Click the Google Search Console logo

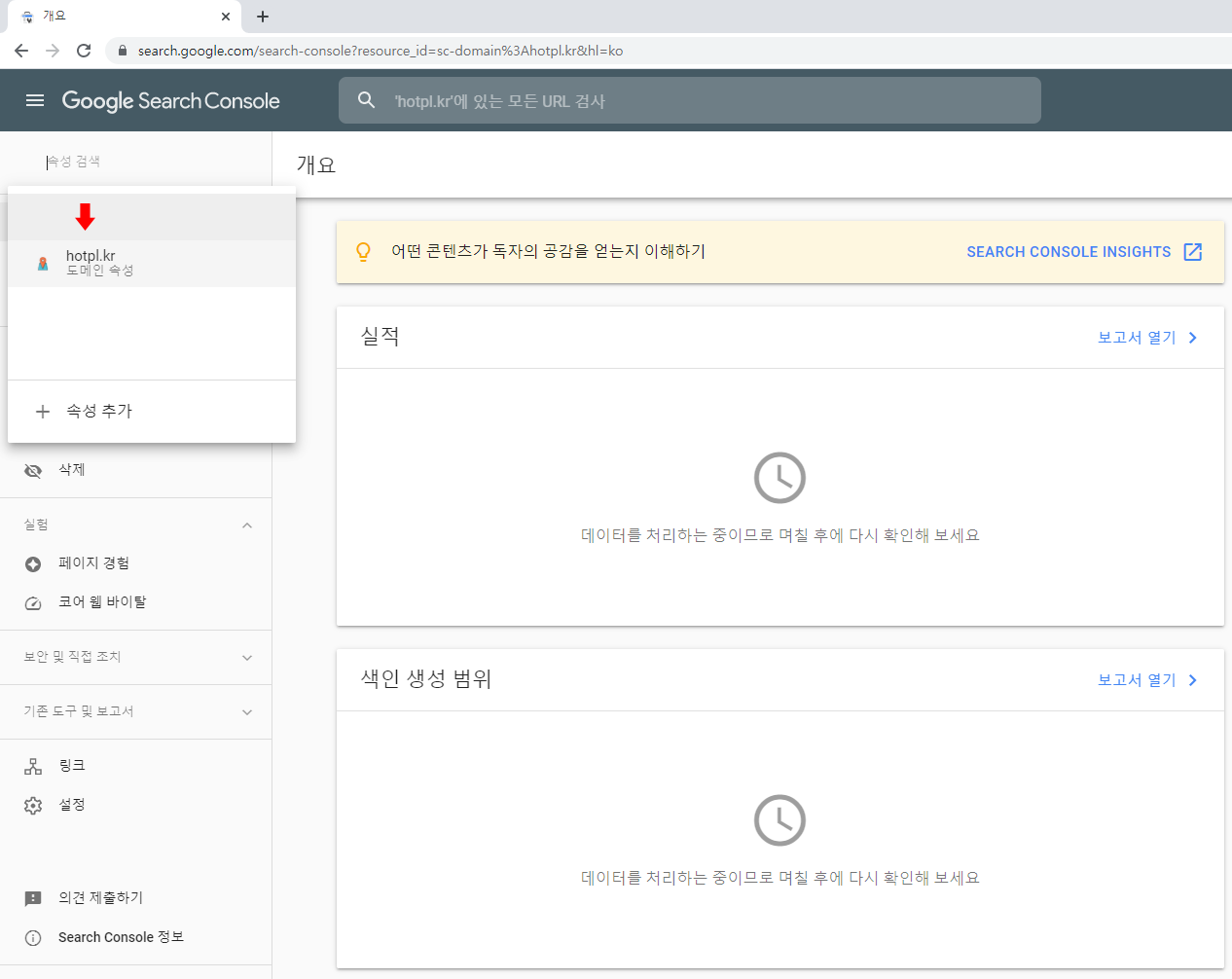tap(170, 101)
